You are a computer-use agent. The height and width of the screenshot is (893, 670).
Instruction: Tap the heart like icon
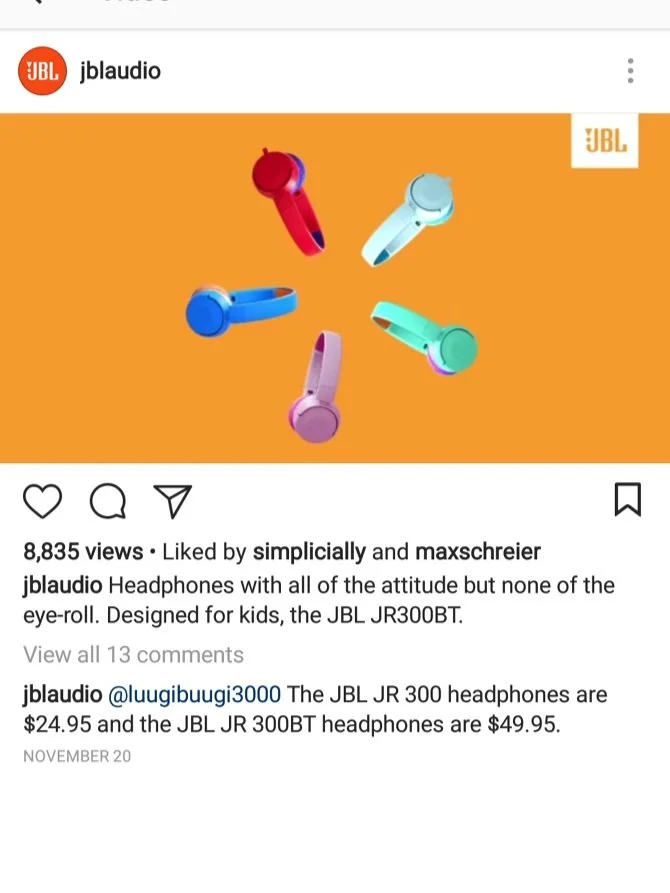tap(42, 501)
